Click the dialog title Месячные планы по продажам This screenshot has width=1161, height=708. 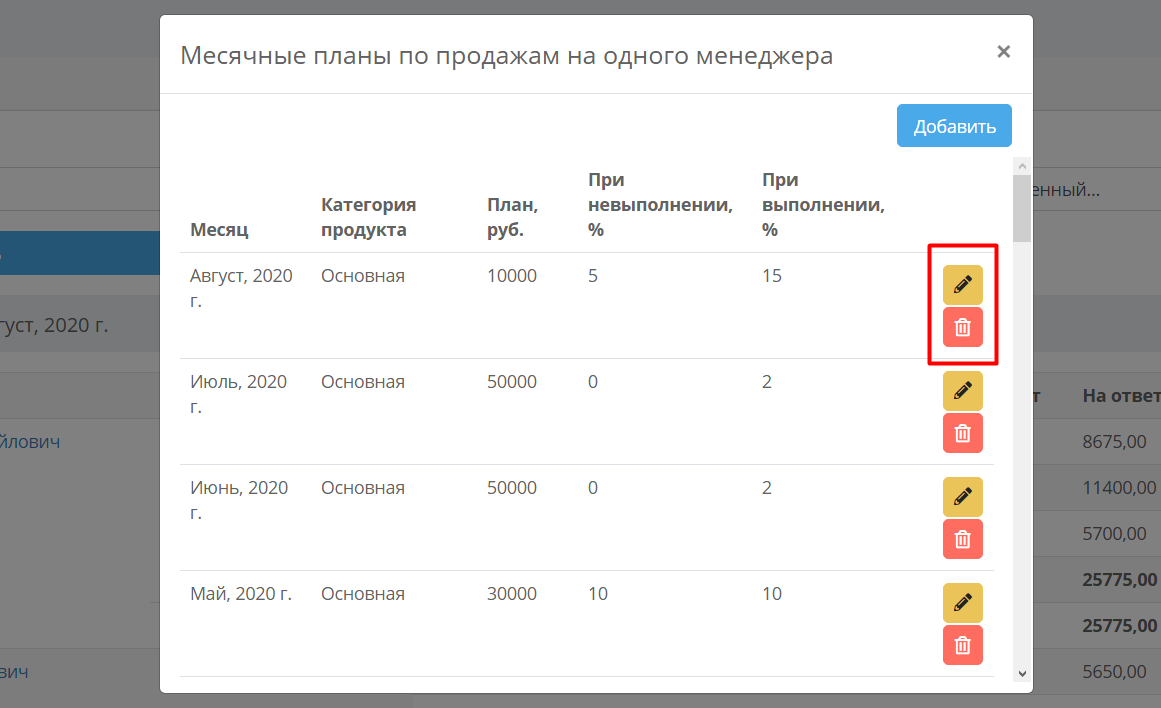(506, 56)
